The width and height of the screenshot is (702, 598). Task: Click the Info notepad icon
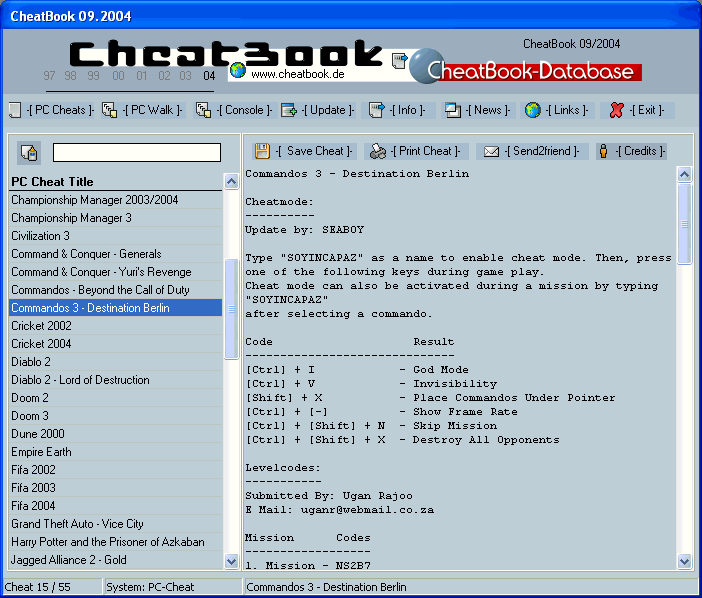377,110
